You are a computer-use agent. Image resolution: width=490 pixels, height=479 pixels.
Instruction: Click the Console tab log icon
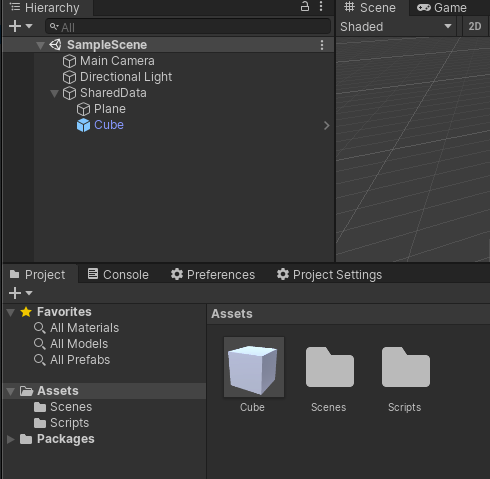[x=93, y=274]
